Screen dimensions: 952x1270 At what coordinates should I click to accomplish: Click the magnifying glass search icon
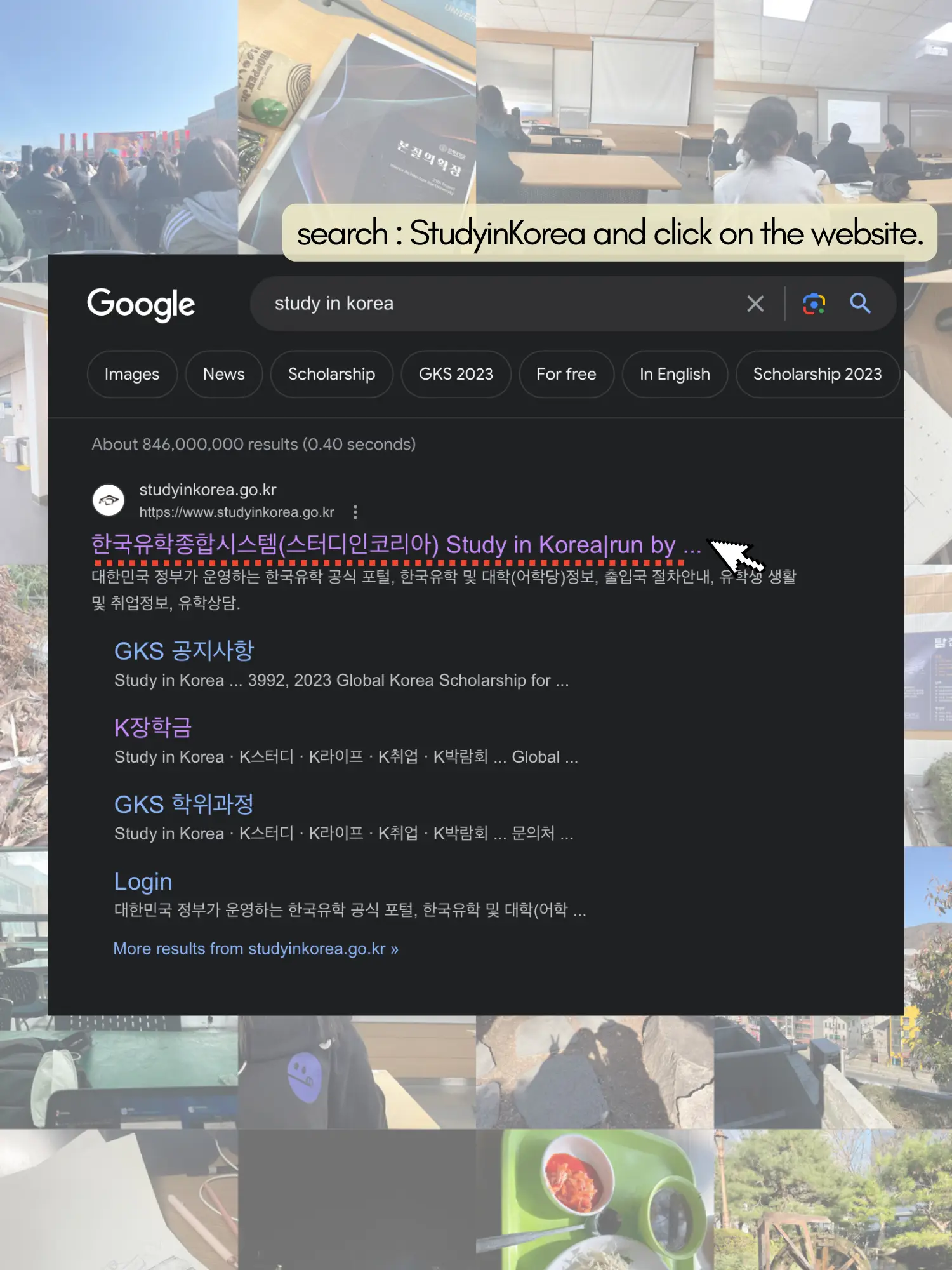click(860, 304)
